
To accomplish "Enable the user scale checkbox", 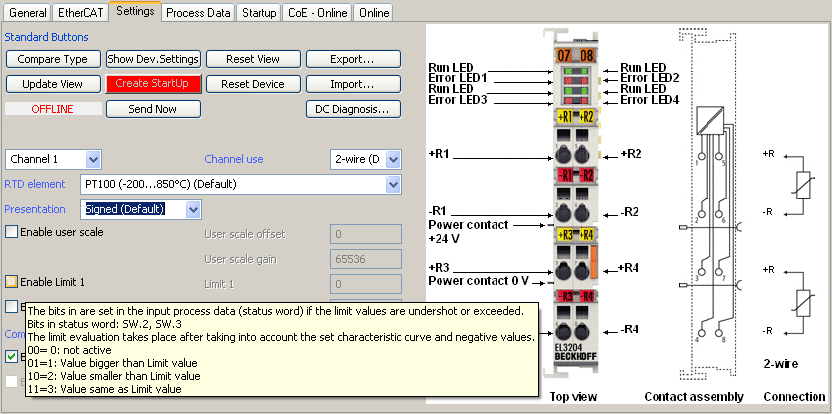I will [12, 232].
